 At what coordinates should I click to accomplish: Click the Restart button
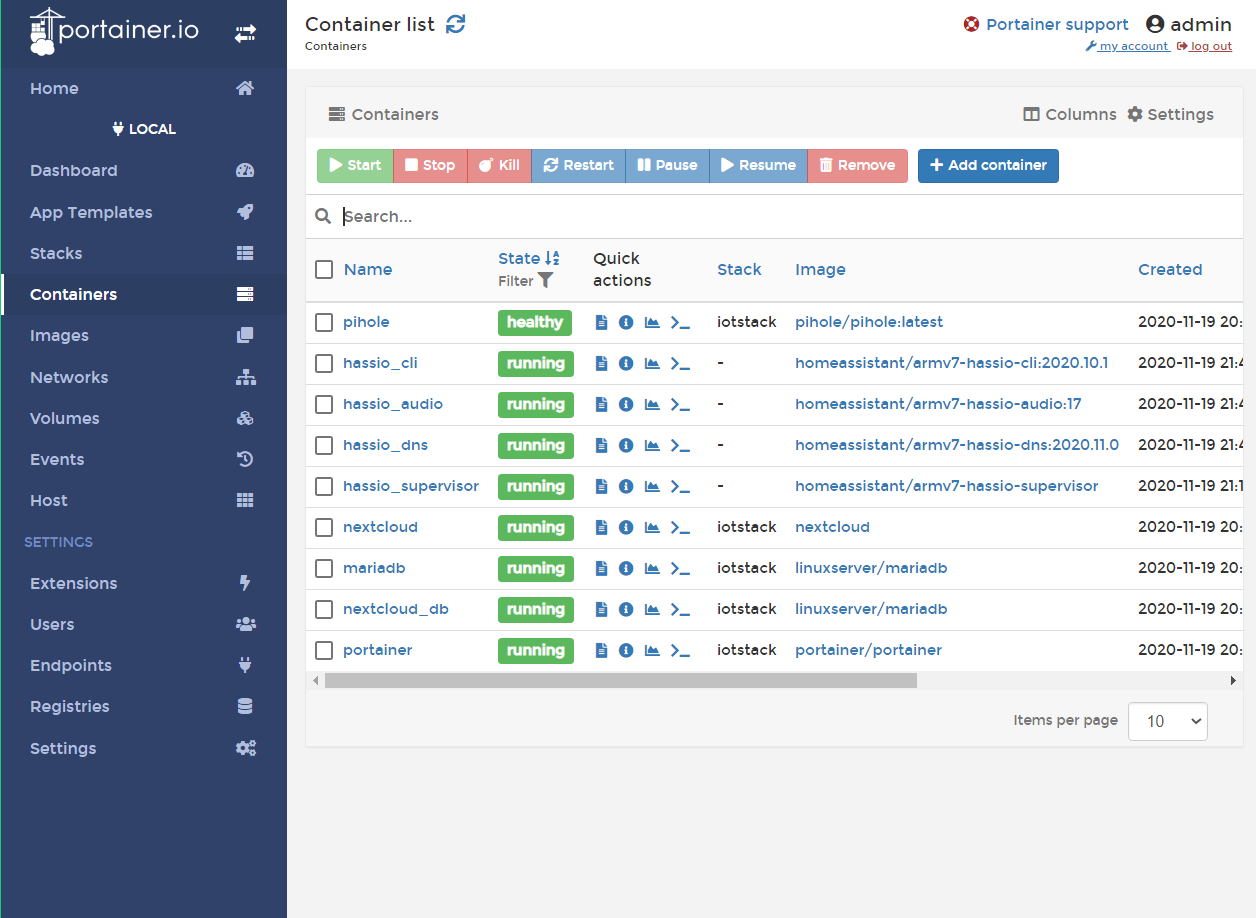coord(578,166)
